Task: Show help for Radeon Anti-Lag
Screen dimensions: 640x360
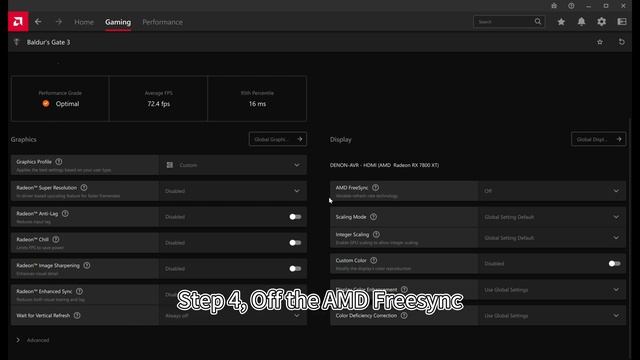Action: point(65,213)
